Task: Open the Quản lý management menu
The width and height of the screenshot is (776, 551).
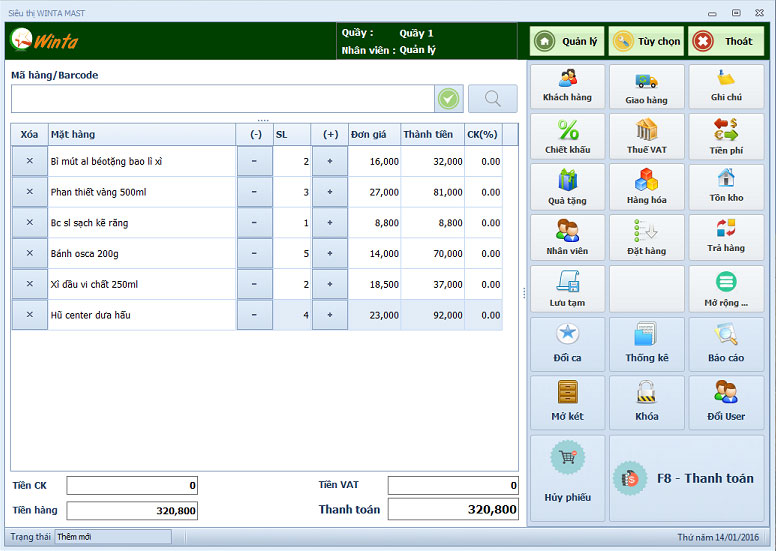Action: pos(567,41)
